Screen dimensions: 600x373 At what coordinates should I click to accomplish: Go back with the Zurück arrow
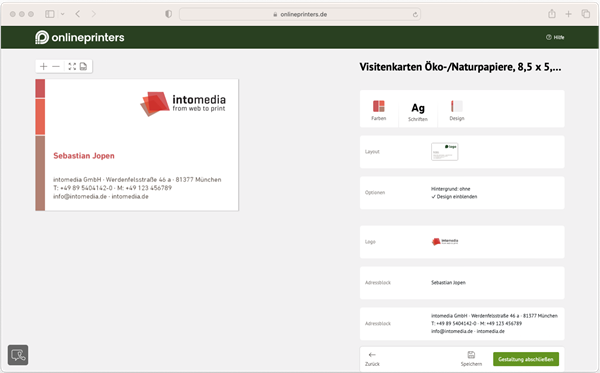(372, 359)
